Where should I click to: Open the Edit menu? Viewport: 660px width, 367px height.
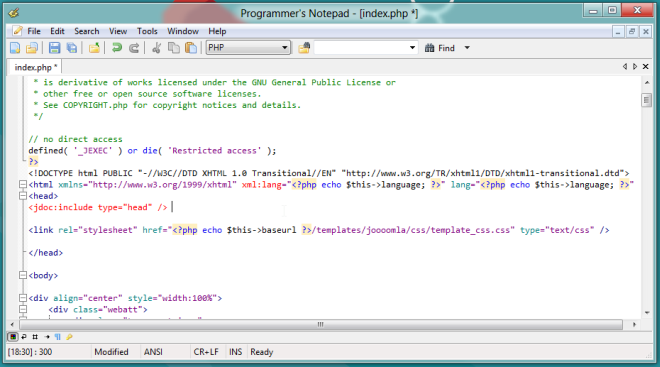pos(57,31)
